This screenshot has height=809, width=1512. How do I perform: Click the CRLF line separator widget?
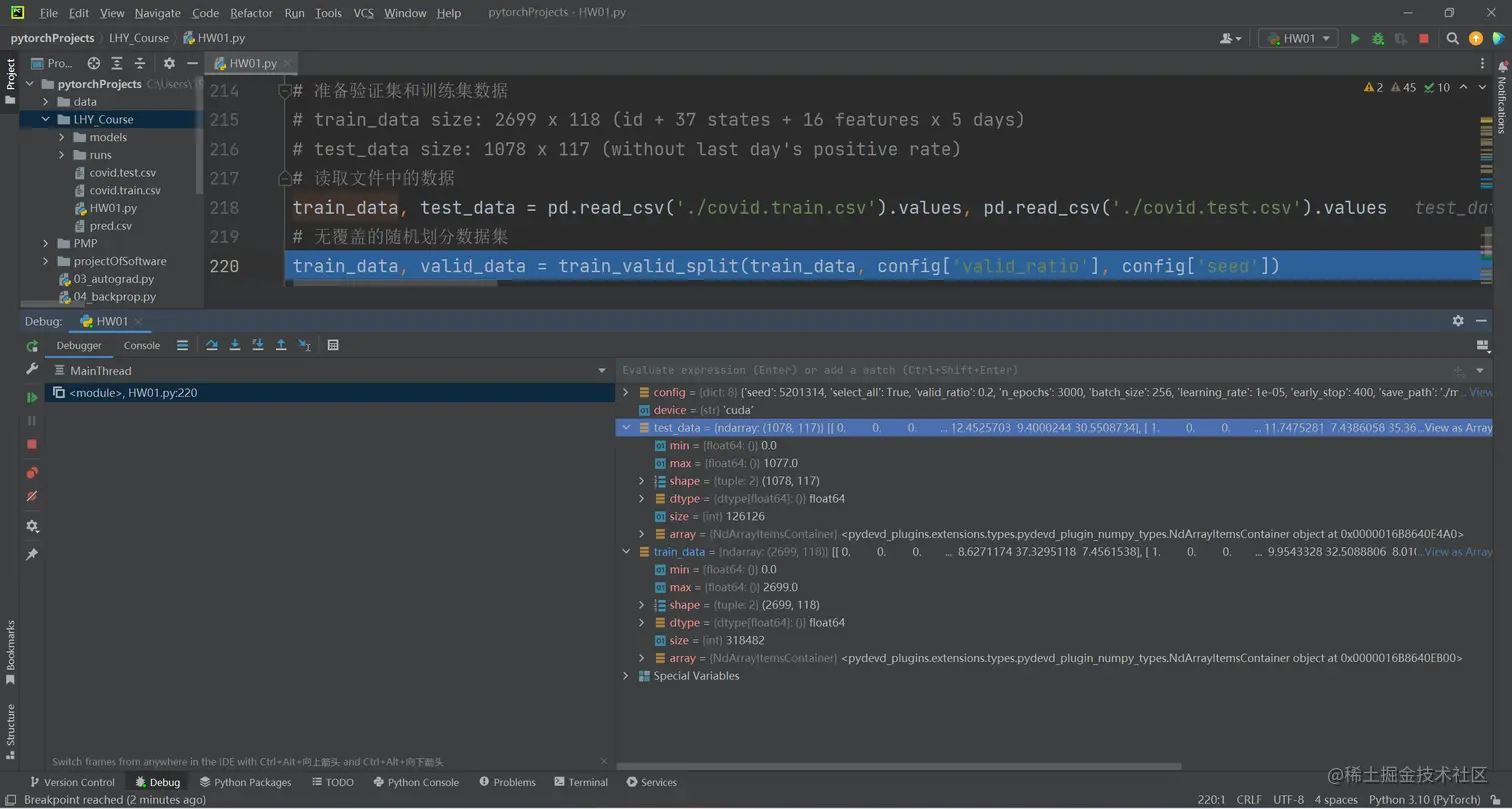coord(1249,799)
